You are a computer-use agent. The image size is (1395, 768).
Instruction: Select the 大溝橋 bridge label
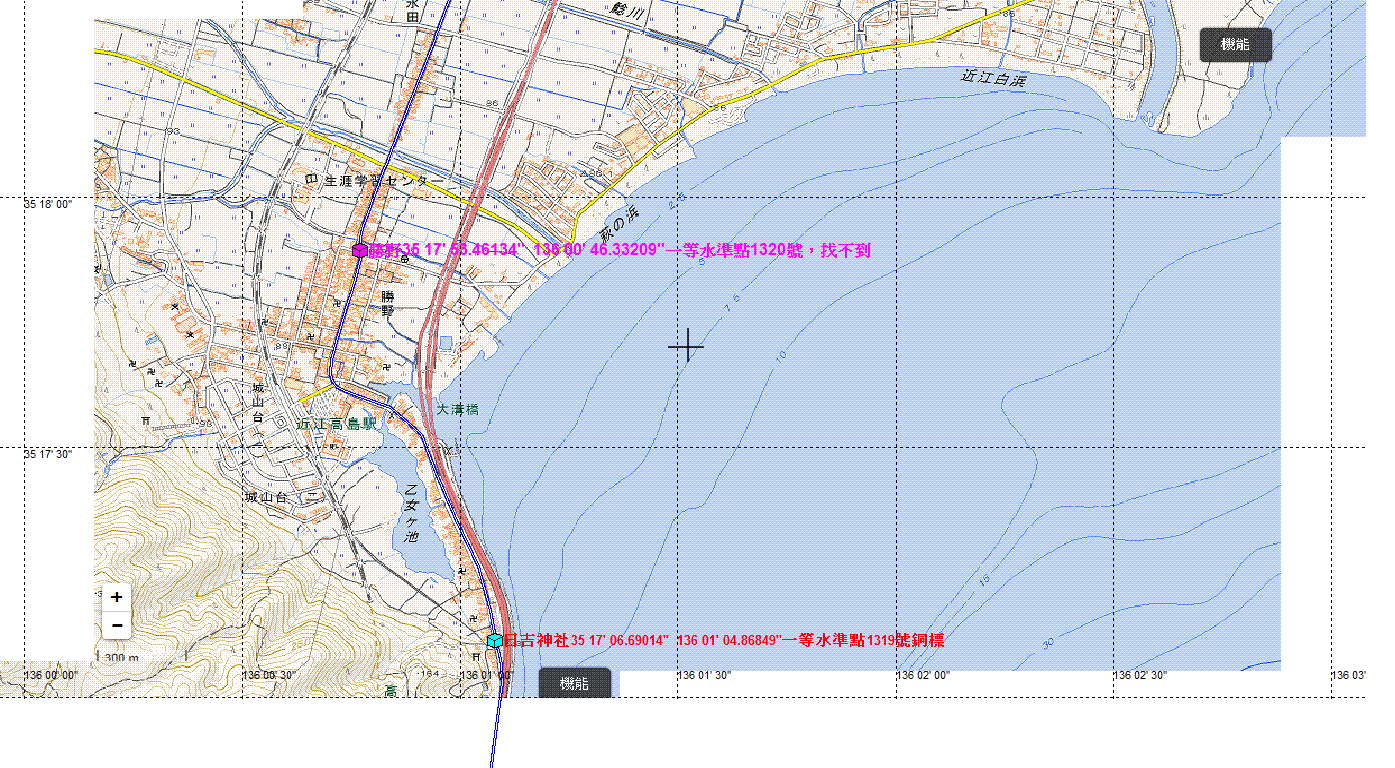[458, 409]
